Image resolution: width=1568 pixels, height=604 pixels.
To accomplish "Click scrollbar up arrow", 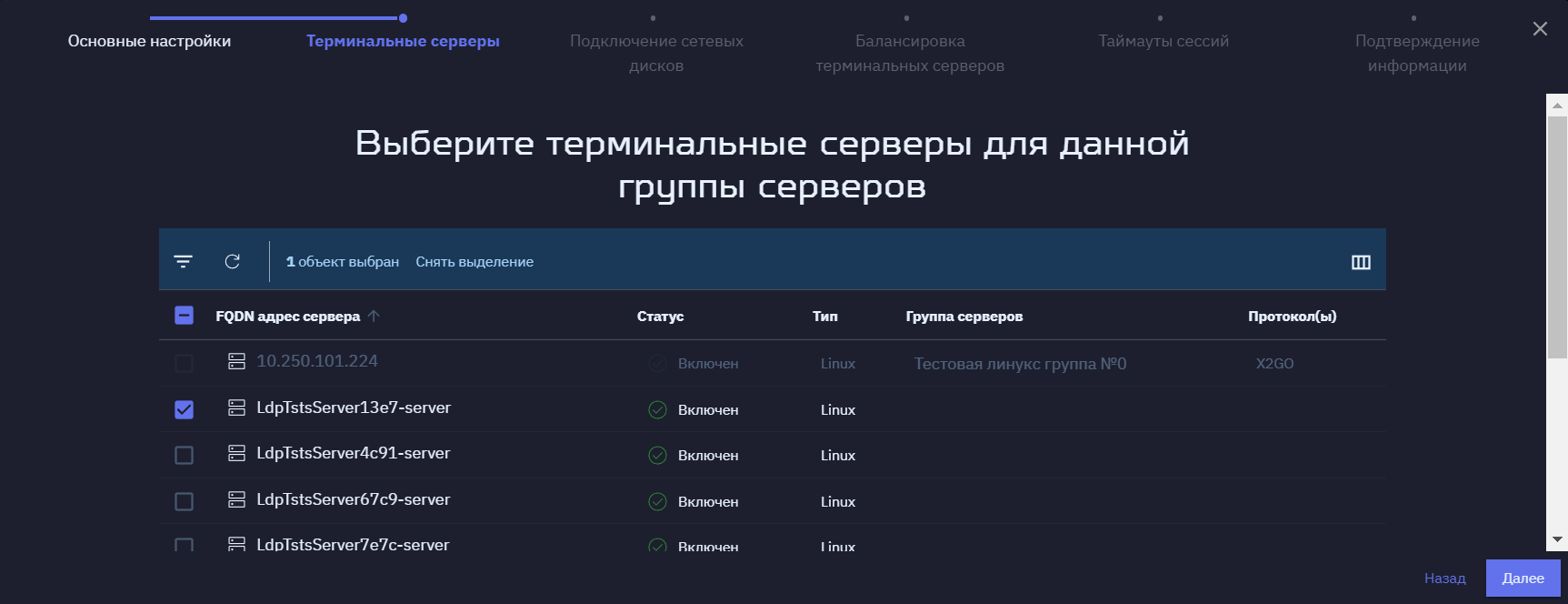I will click(x=1557, y=105).
